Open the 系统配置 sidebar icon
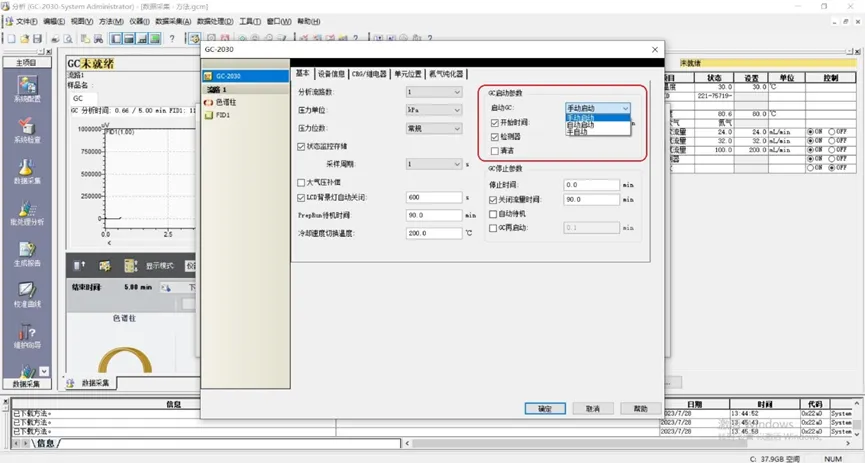This screenshot has height=463, width=865. coord(27,87)
